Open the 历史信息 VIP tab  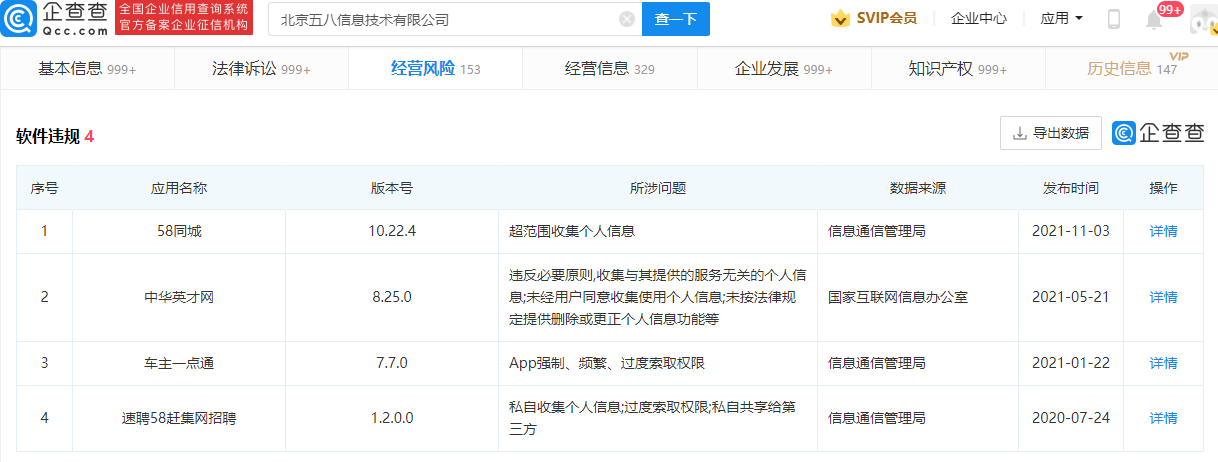[1131, 69]
